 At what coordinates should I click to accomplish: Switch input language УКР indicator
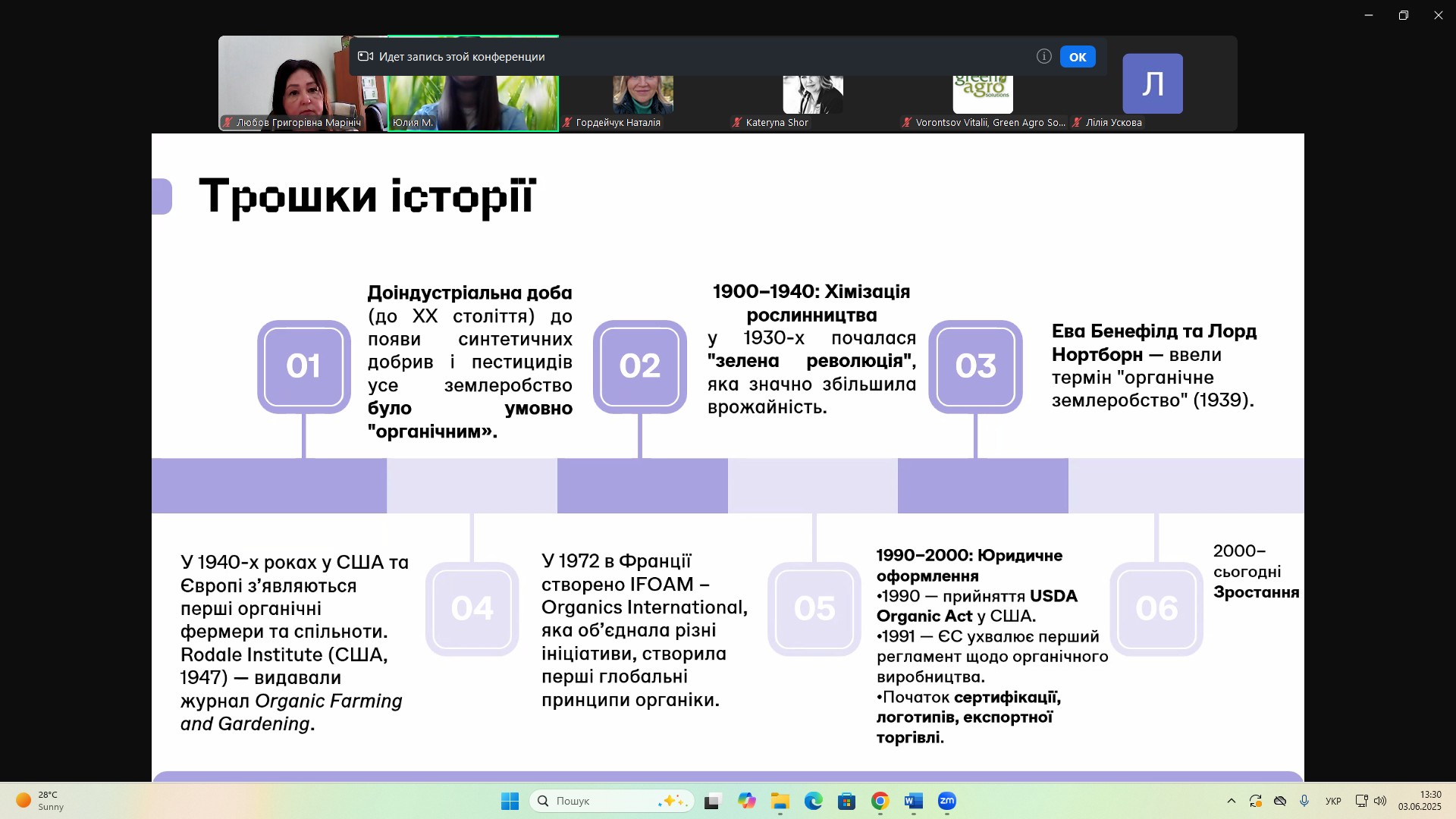[x=1333, y=801]
